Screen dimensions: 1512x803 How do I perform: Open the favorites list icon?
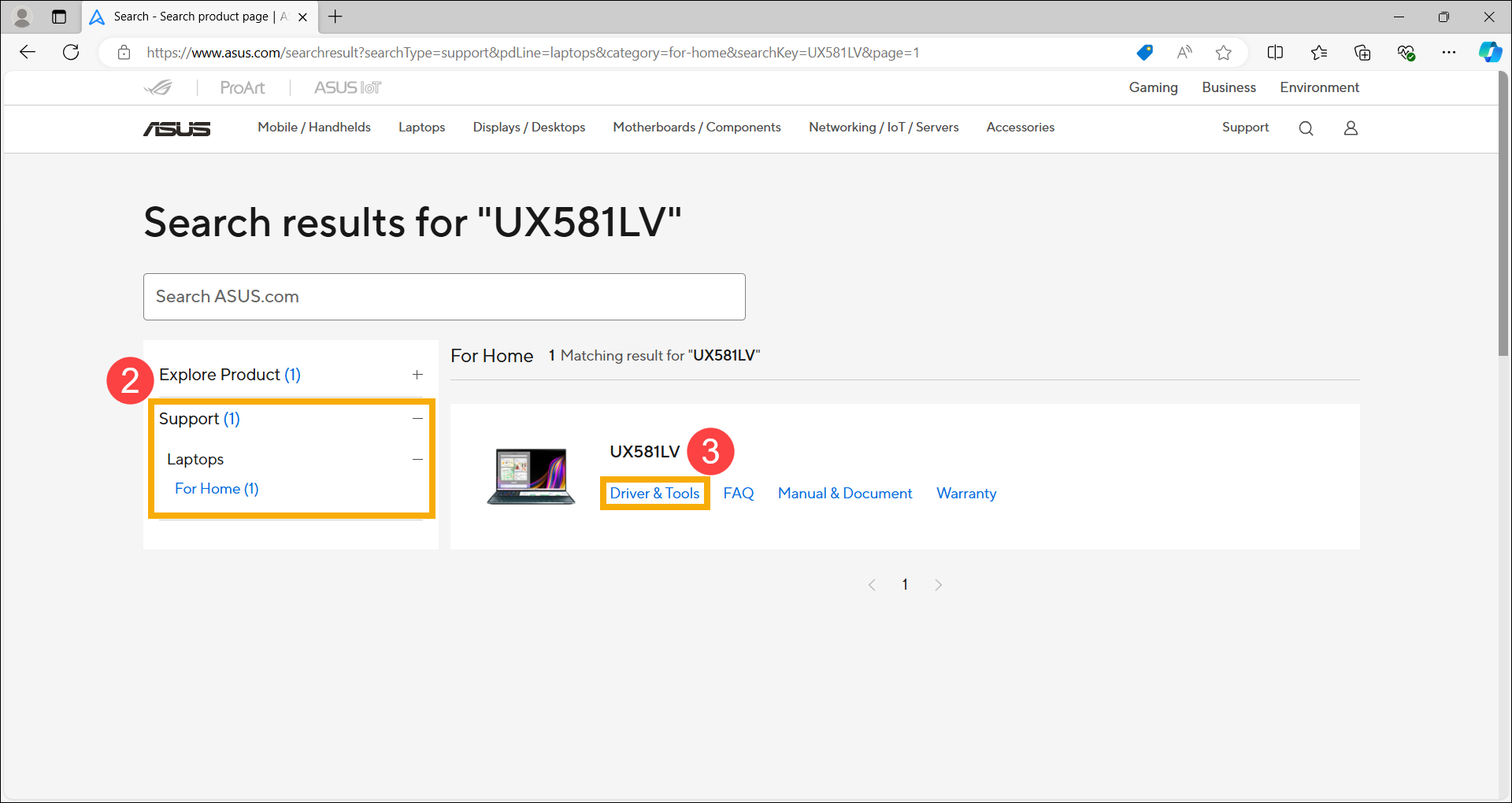(1319, 53)
